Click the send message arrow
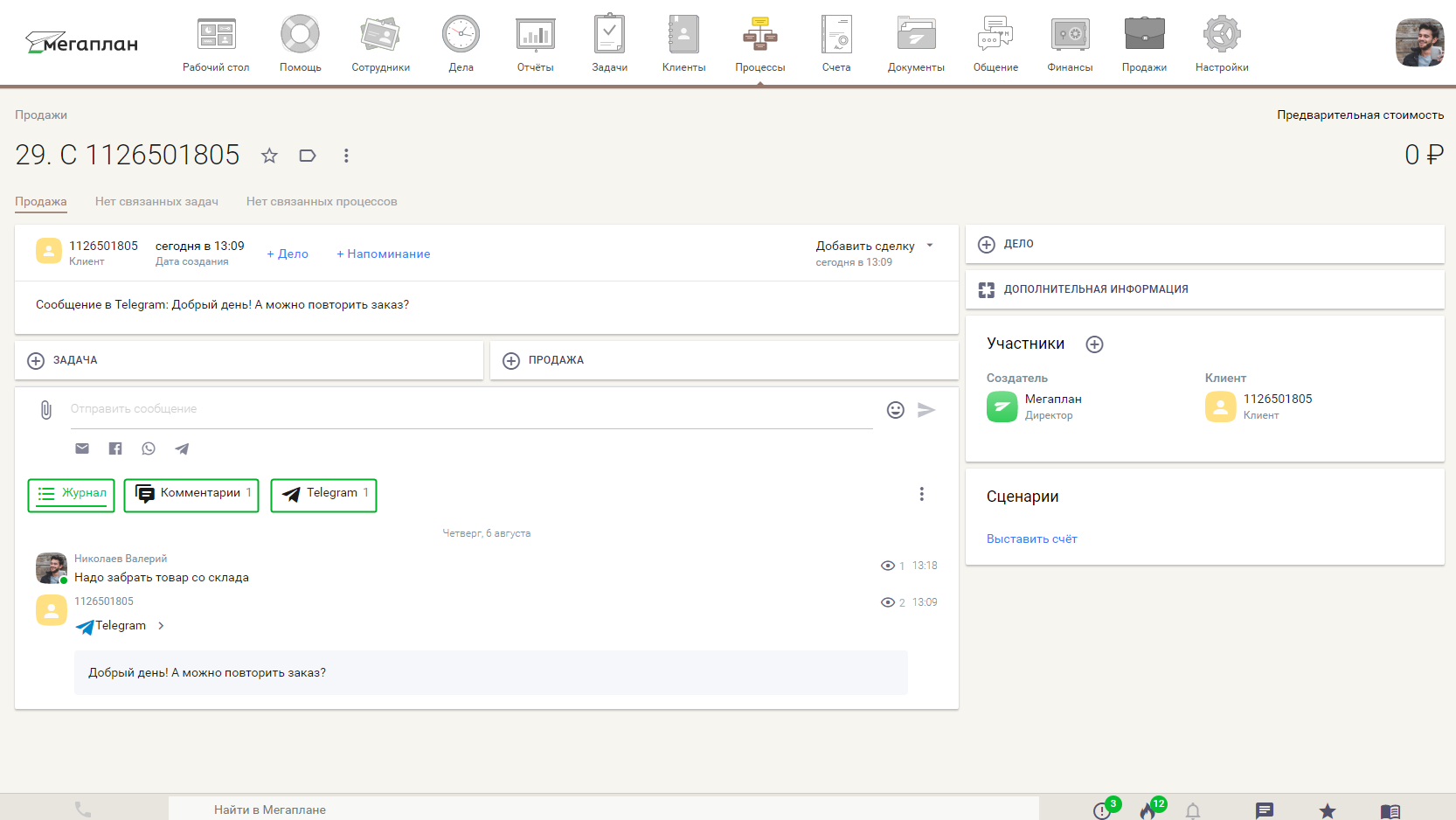The image size is (1456, 820). pos(926,410)
